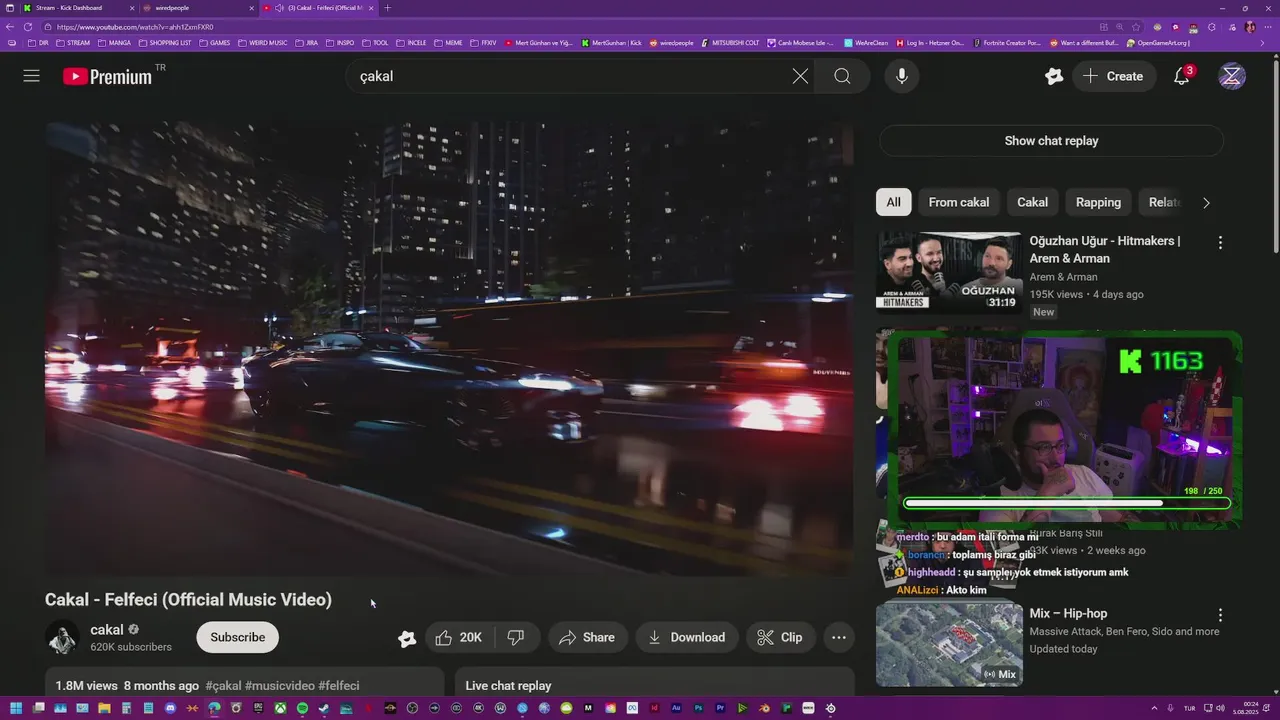The image size is (1280, 720).
Task: Select the All filter chip
Action: pyautogui.click(x=893, y=202)
